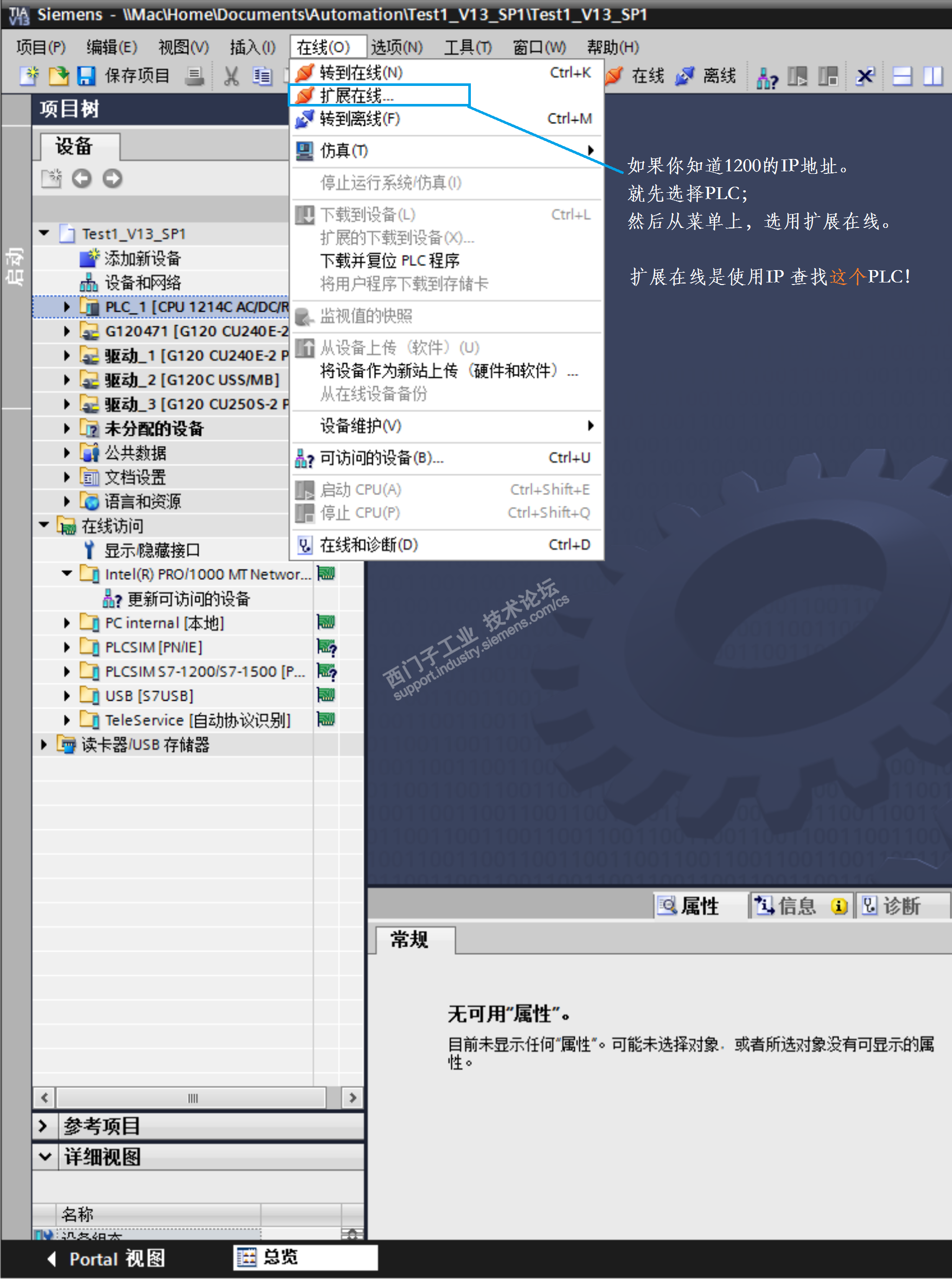Click the go offline toolbar button
This screenshot has height=1279, width=952.
pos(706,76)
